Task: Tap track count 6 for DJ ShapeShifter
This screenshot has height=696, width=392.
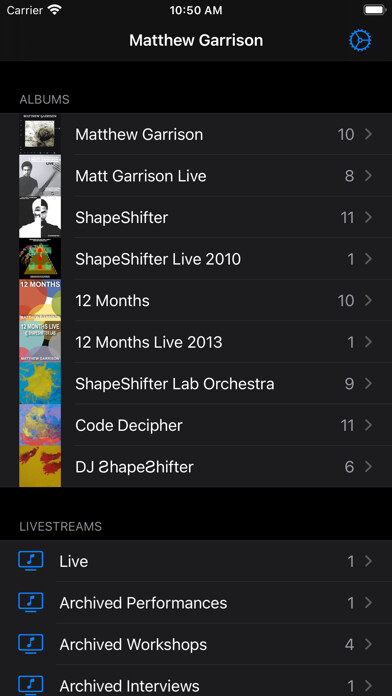Action: pos(349,467)
